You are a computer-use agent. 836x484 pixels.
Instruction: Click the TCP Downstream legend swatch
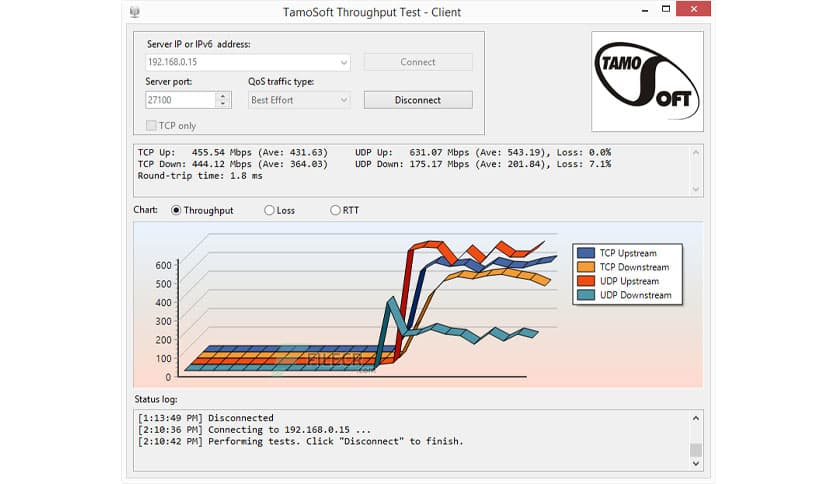pos(586,267)
